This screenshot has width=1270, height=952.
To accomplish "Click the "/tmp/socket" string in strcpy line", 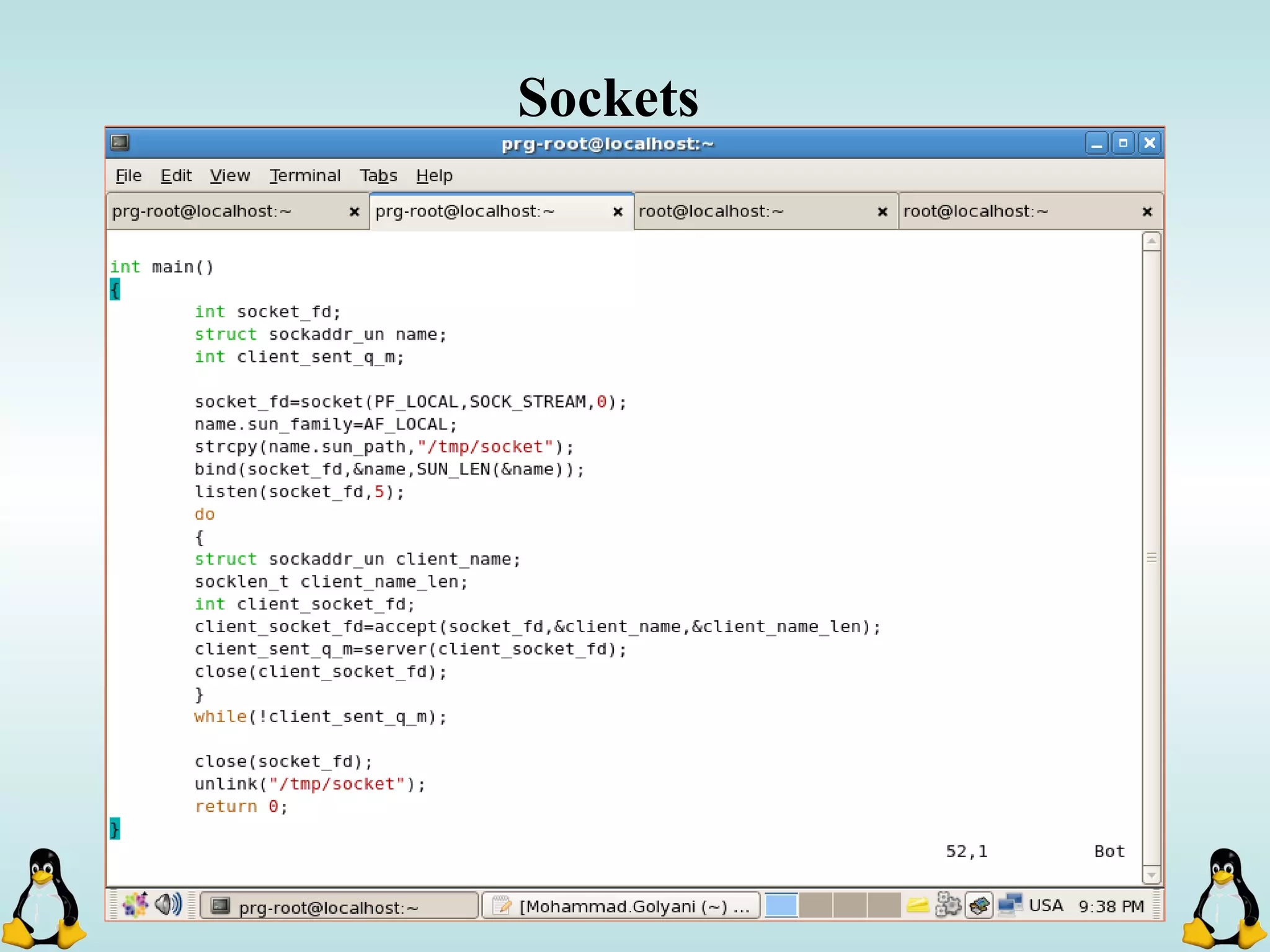I will [x=485, y=447].
